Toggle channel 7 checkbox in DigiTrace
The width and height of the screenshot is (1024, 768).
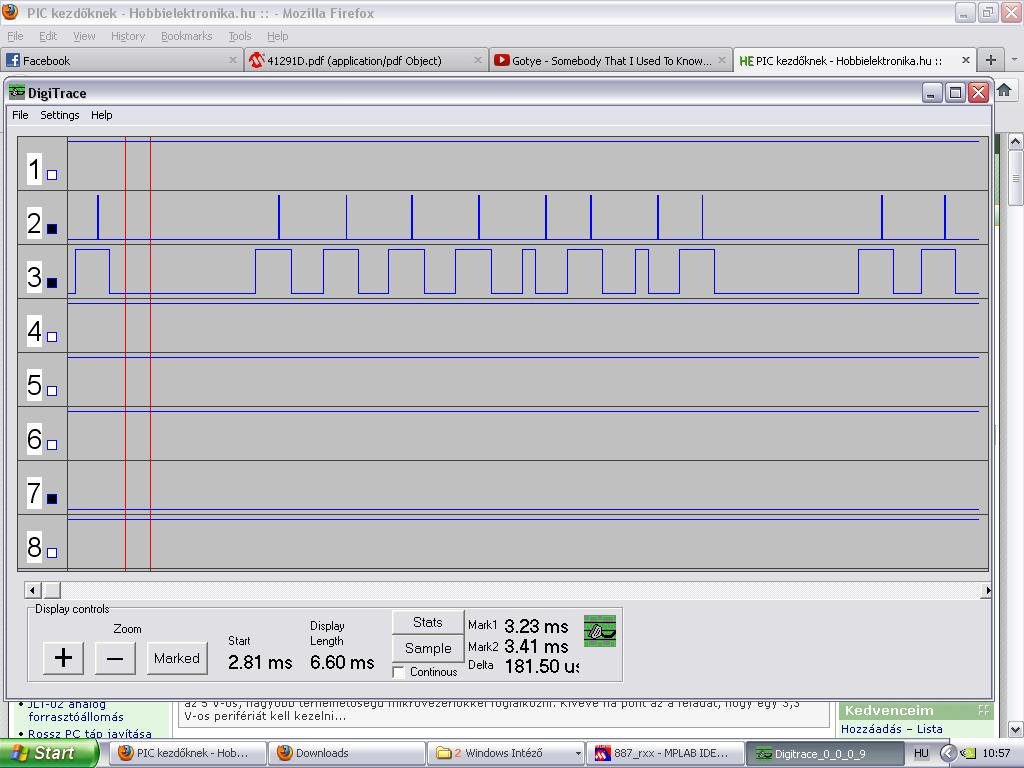(x=52, y=499)
